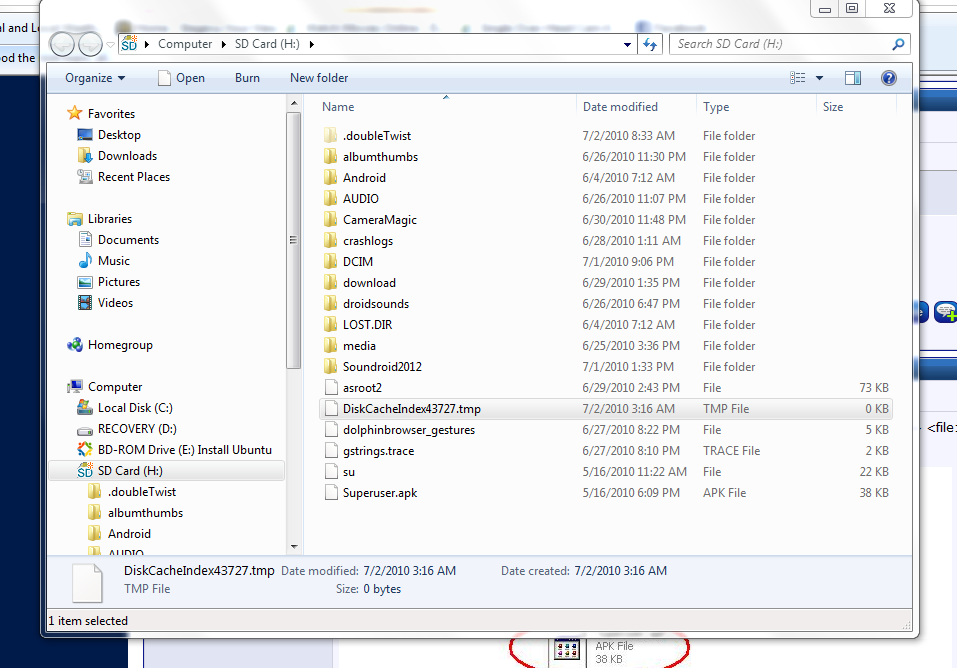Select the DiskCacheIndex43727.tmp file row

(605, 408)
